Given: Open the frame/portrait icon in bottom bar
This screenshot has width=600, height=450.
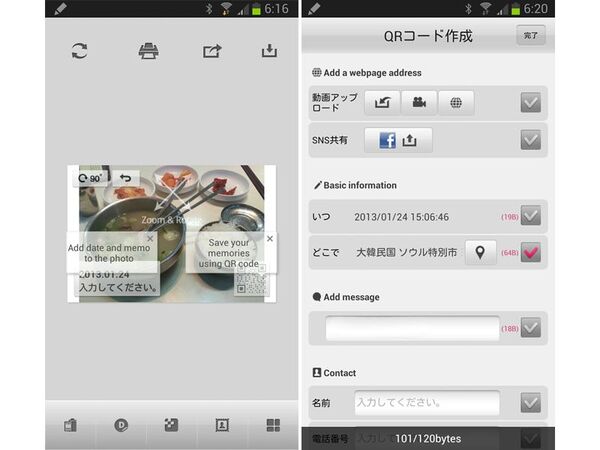Looking at the screenshot, I should 222,425.
